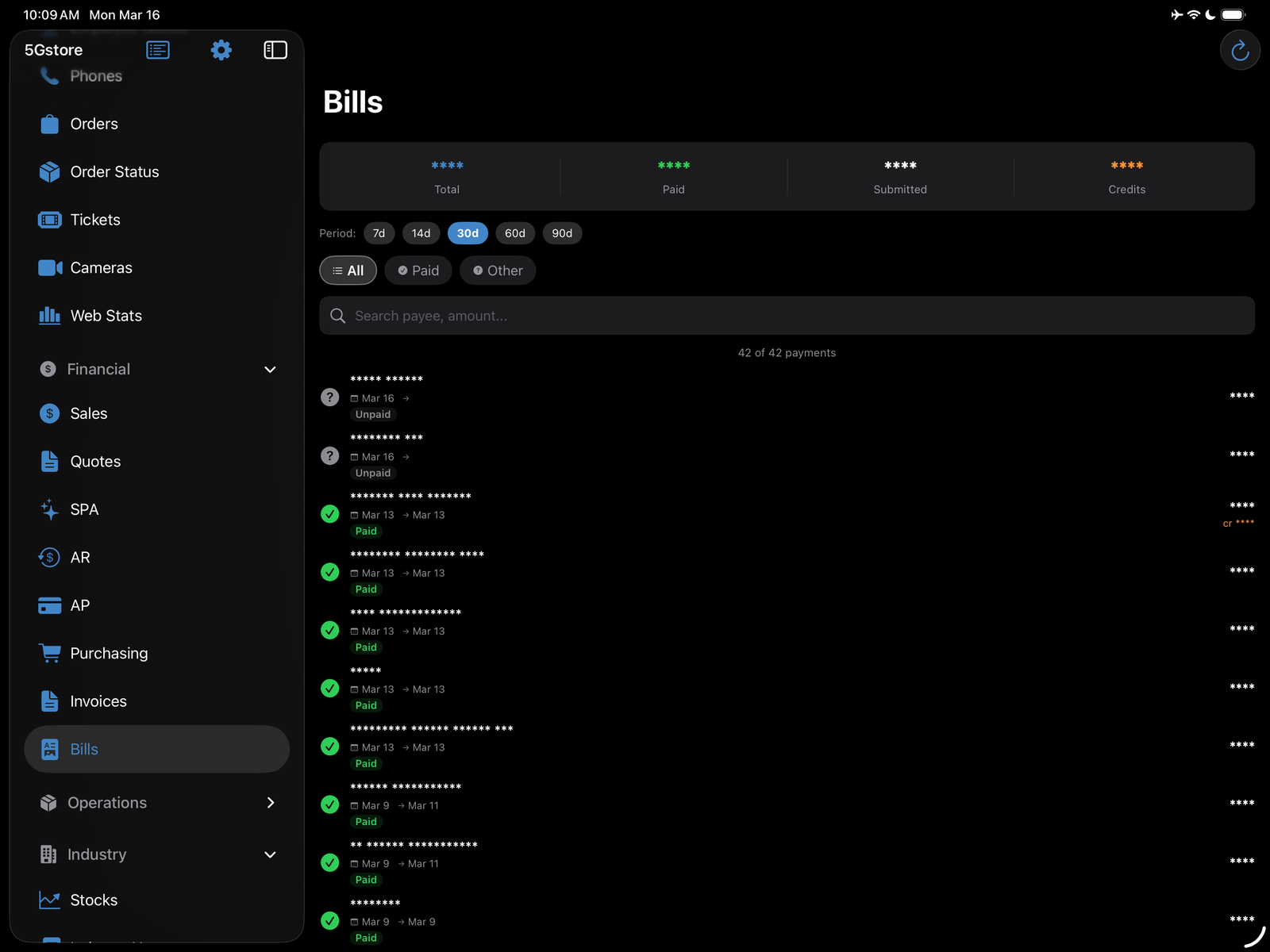The height and width of the screenshot is (952, 1270).
Task: Open the settings gear
Action: click(x=221, y=49)
